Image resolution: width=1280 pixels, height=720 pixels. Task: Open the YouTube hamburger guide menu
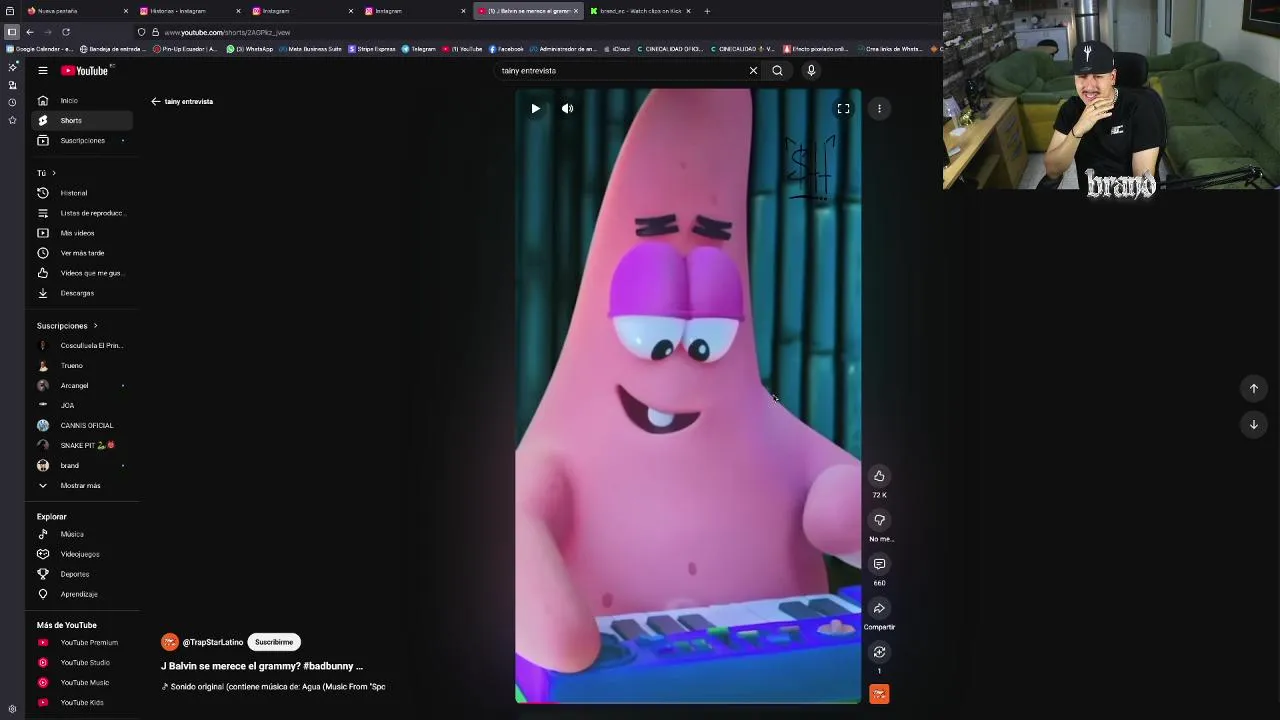(x=43, y=70)
